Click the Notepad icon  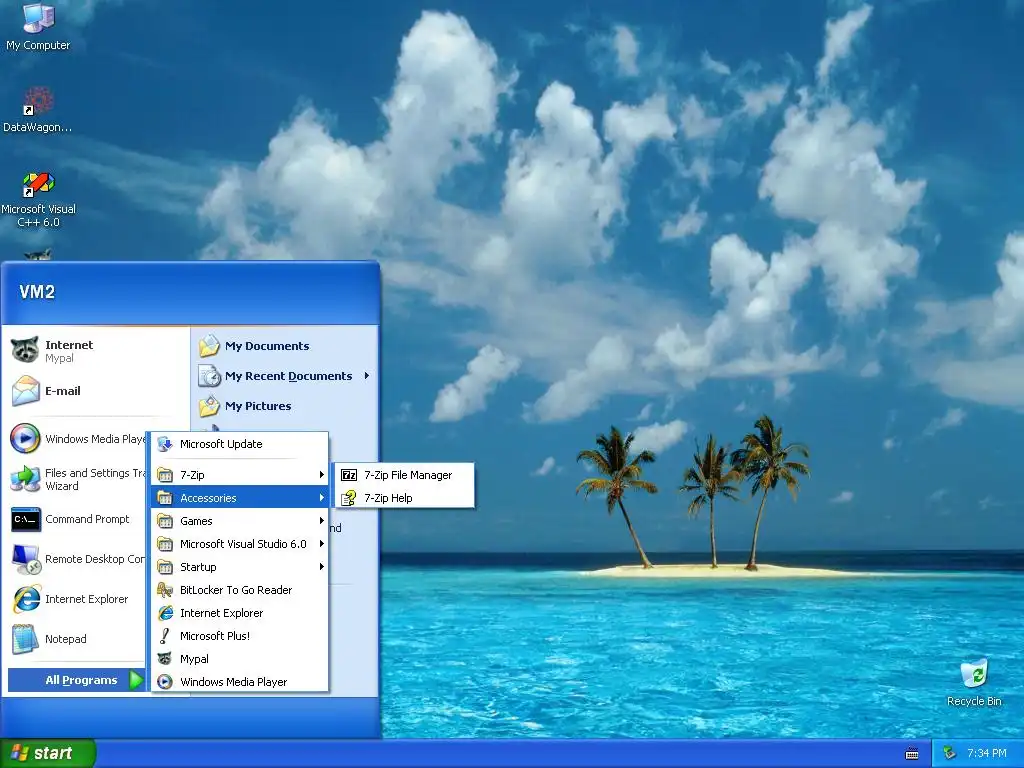(x=25, y=639)
